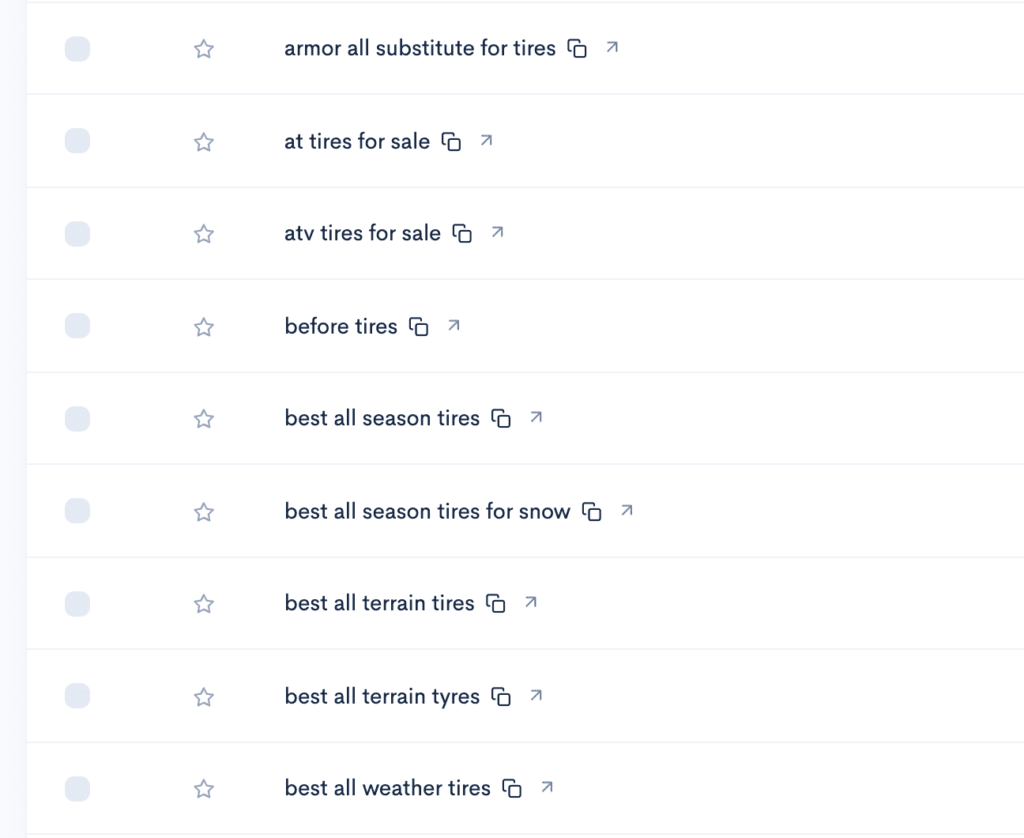This screenshot has height=838, width=1024.
Task: Copy the keyword "at tires for sale"
Action: coord(450,140)
